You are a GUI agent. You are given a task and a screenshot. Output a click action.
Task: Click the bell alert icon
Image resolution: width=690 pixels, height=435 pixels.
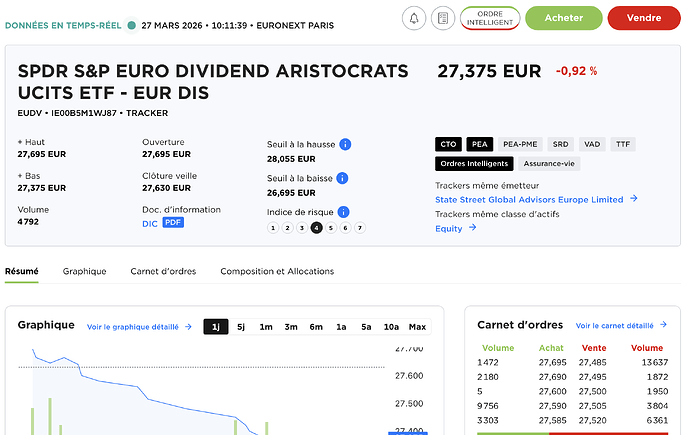point(414,18)
